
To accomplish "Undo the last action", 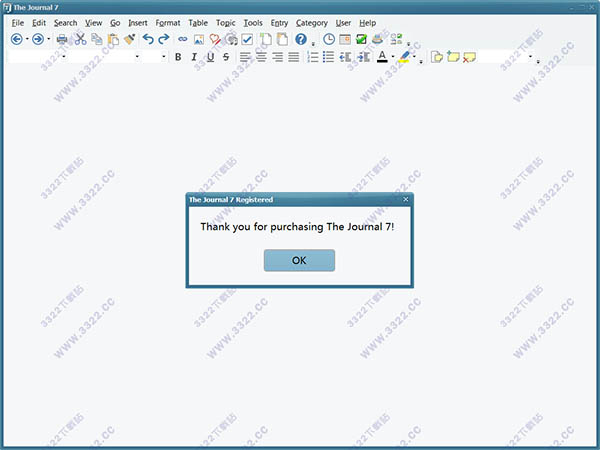I will (x=148, y=39).
